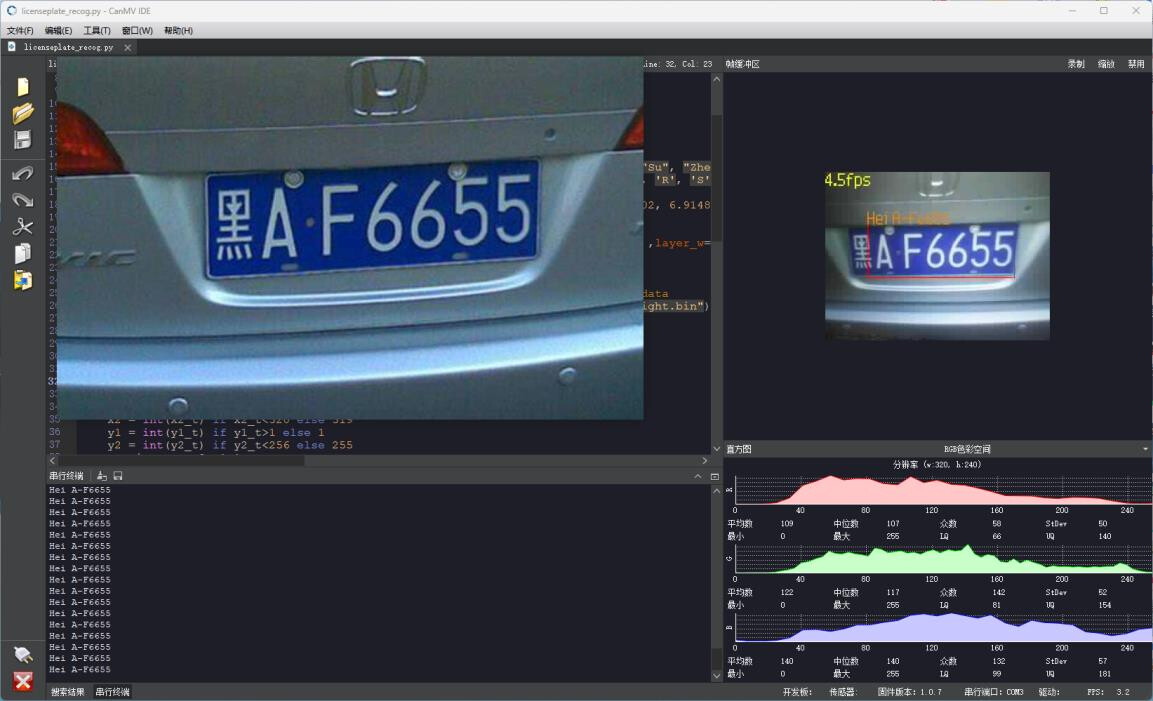Click the 帧缓冲区 panel title
The height and width of the screenshot is (701, 1153).
743,64
